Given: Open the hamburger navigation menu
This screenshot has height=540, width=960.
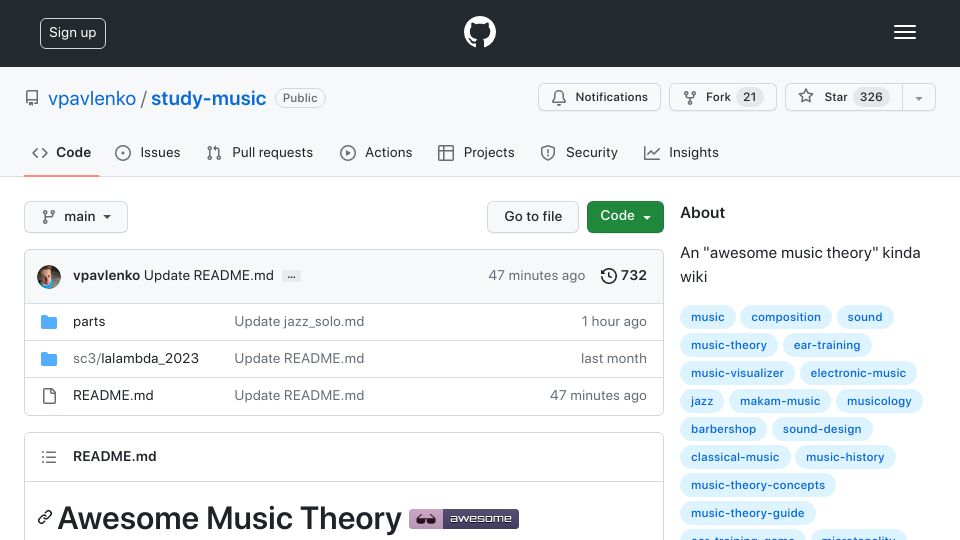Looking at the screenshot, I should (904, 32).
